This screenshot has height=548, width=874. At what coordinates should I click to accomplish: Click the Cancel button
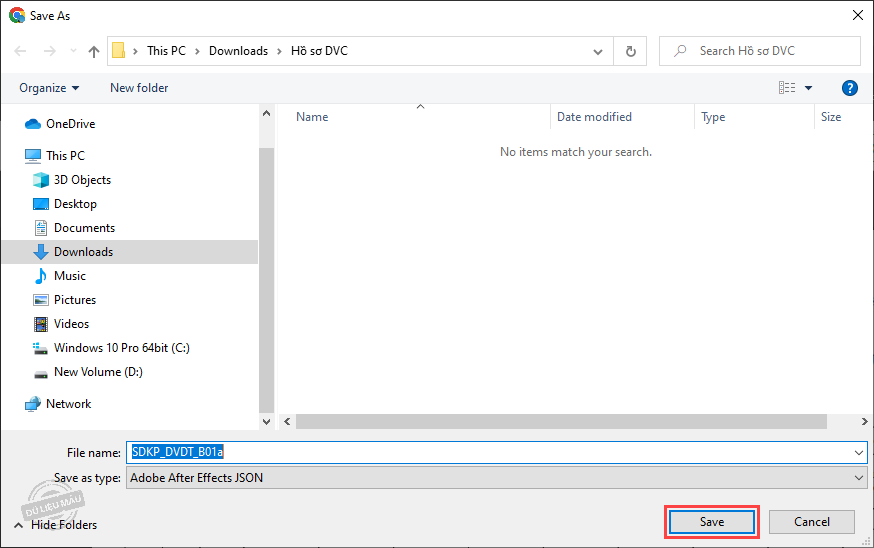(x=812, y=522)
